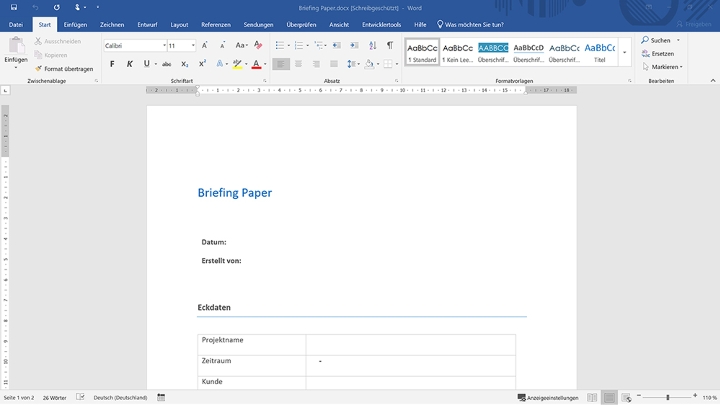Toggle bold formatting (F)
The height and width of the screenshot is (405, 720).
click(x=112, y=64)
